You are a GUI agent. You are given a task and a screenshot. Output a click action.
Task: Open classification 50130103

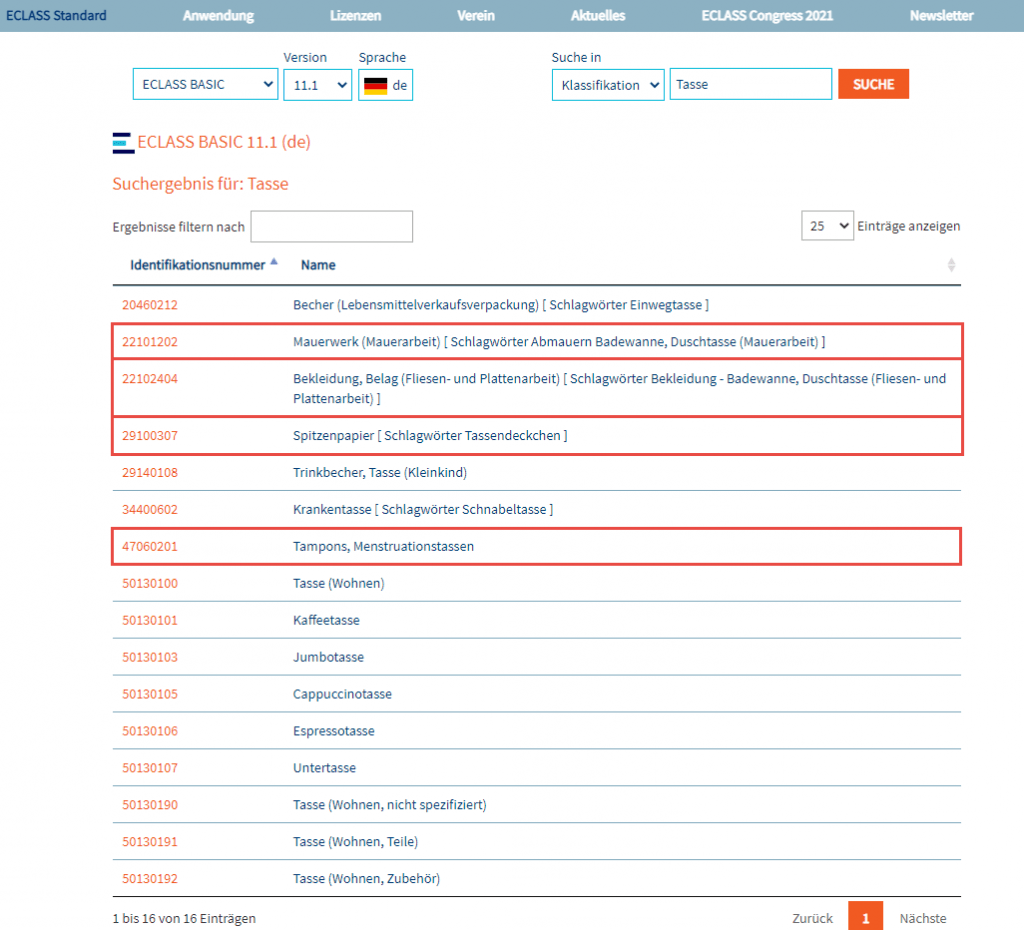pyautogui.click(x=150, y=657)
